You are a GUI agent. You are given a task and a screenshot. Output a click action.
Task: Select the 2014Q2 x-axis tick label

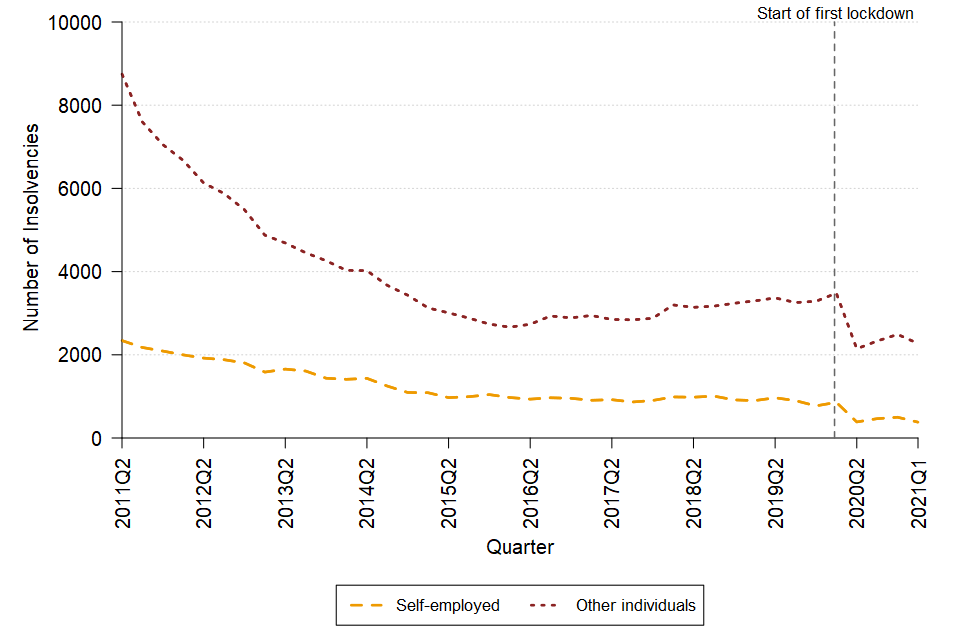(x=367, y=488)
